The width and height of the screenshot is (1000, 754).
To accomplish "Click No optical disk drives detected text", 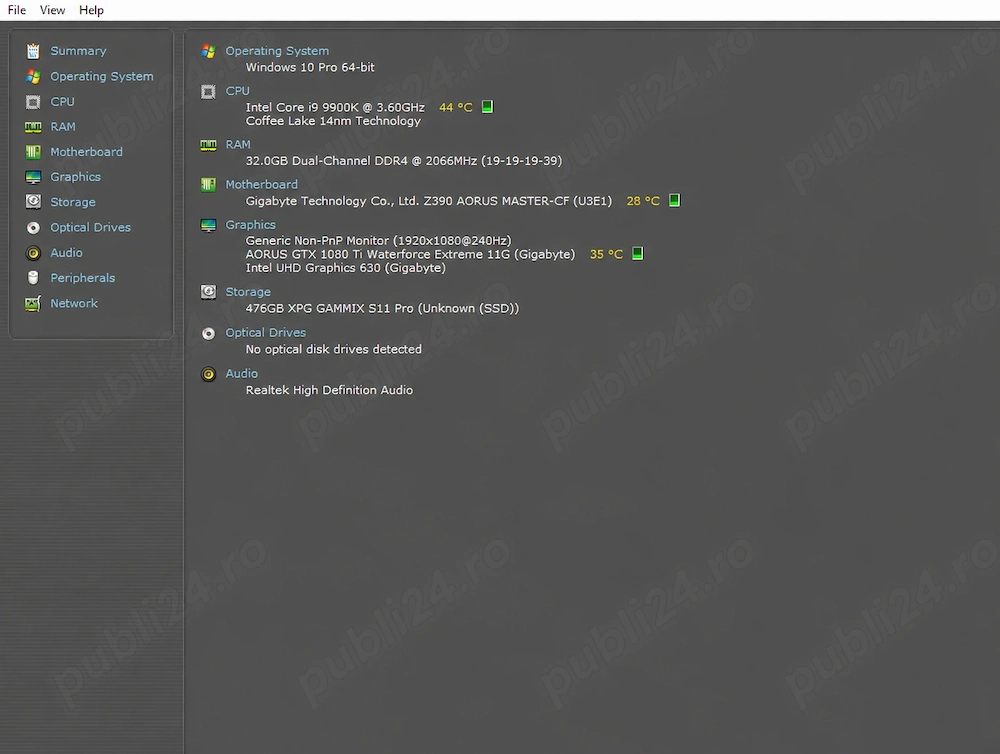I will [334, 350].
